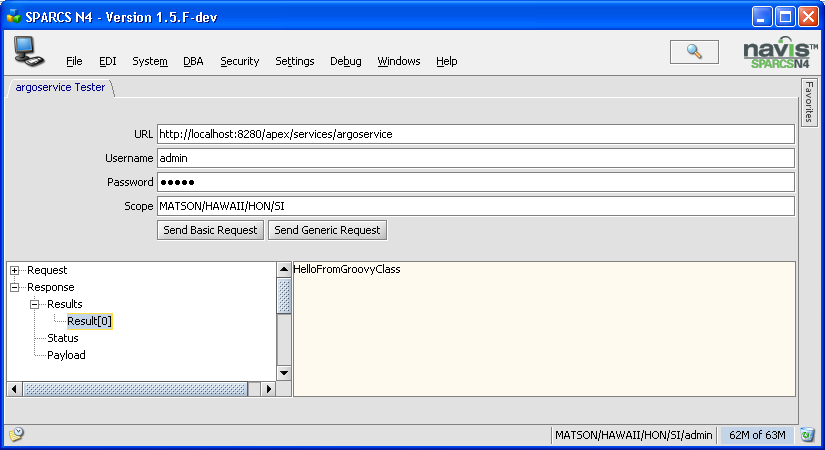Click tree horizontal scrollbar left arrow

coord(14,389)
